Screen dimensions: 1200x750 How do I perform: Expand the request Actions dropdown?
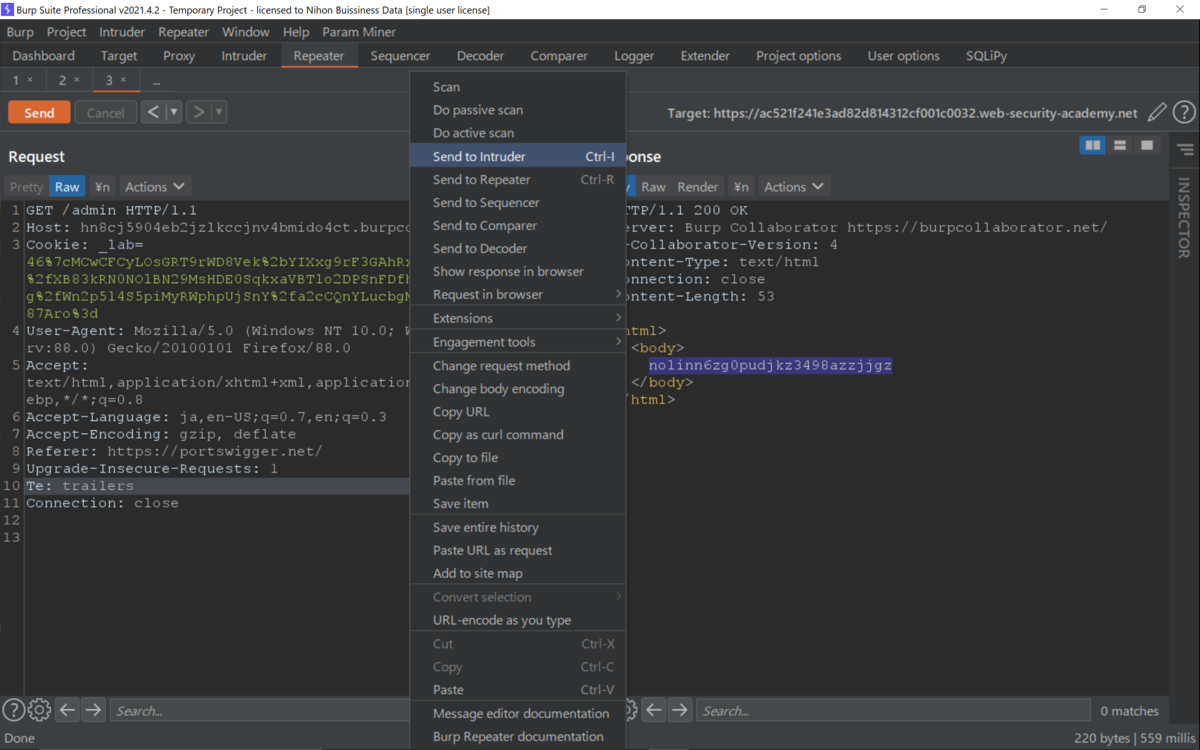click(155, 187)
